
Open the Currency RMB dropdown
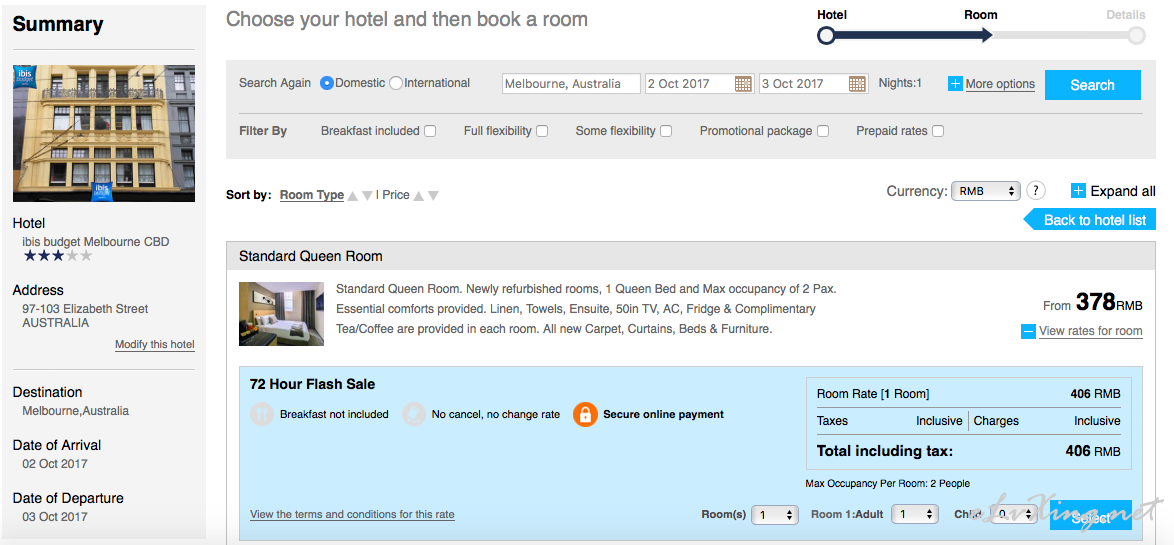tap(986, 191)
